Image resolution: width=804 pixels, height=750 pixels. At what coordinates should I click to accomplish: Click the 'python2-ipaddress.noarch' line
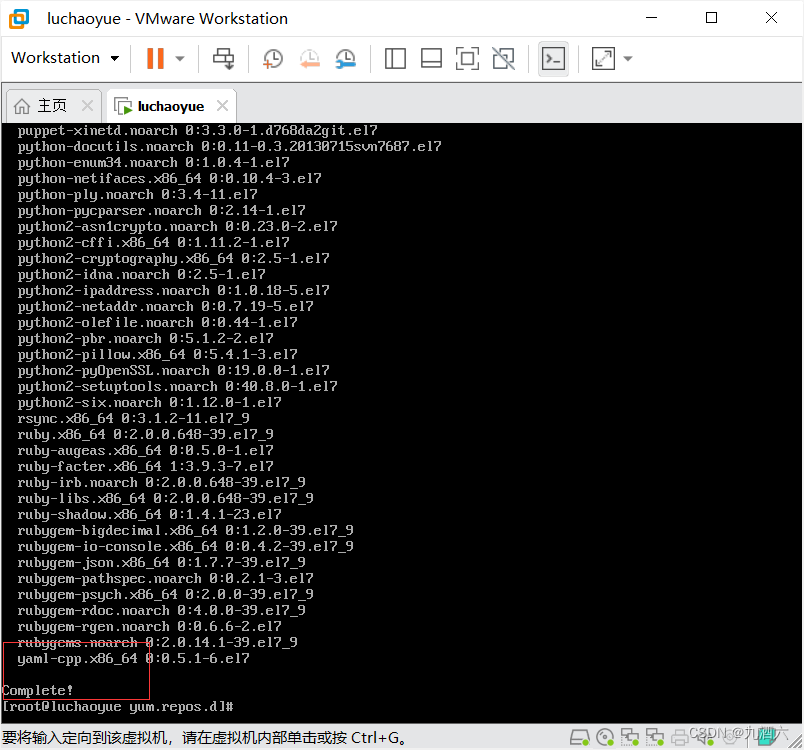173,291
